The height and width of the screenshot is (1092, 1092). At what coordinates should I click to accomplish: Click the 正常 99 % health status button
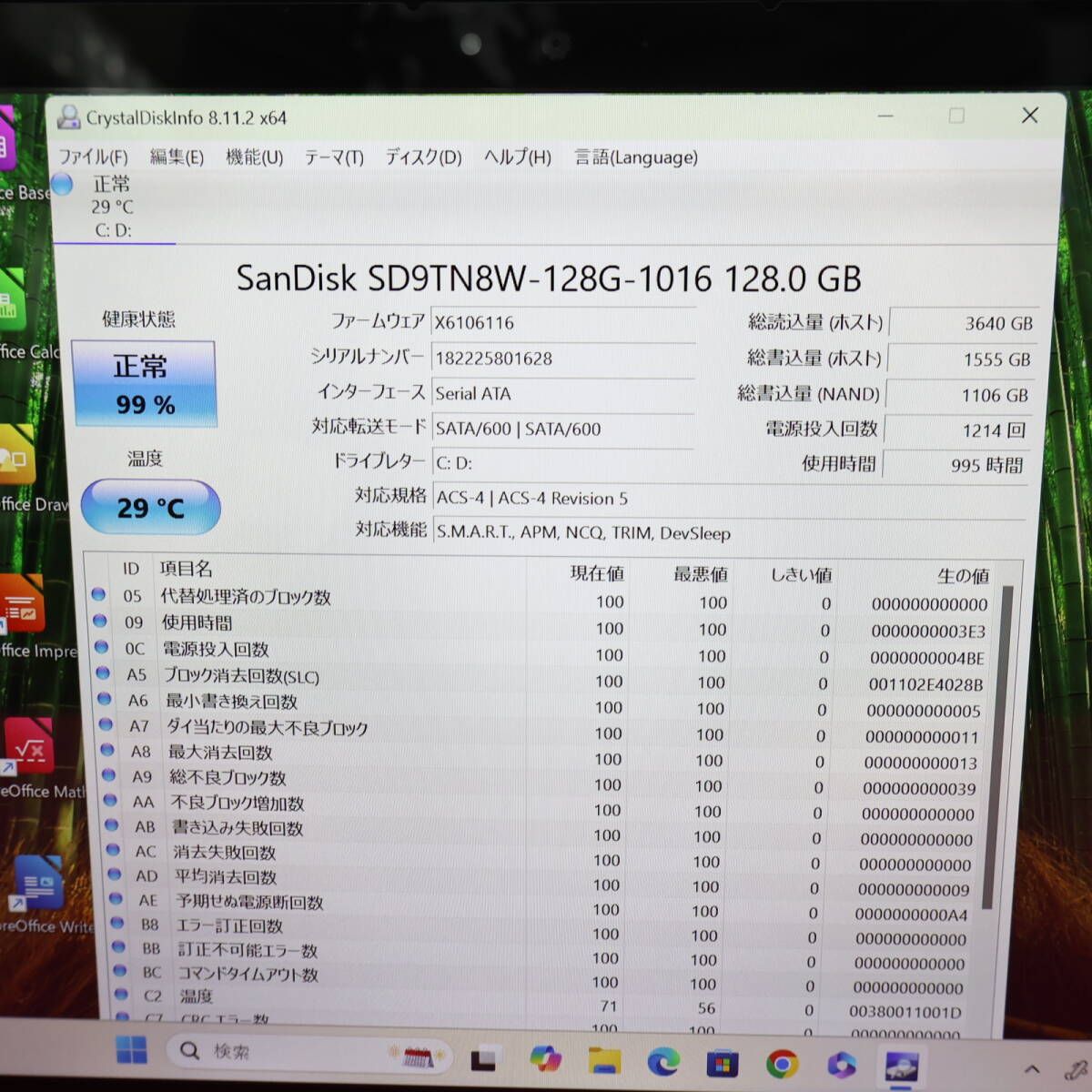click(x=144, y=384)
